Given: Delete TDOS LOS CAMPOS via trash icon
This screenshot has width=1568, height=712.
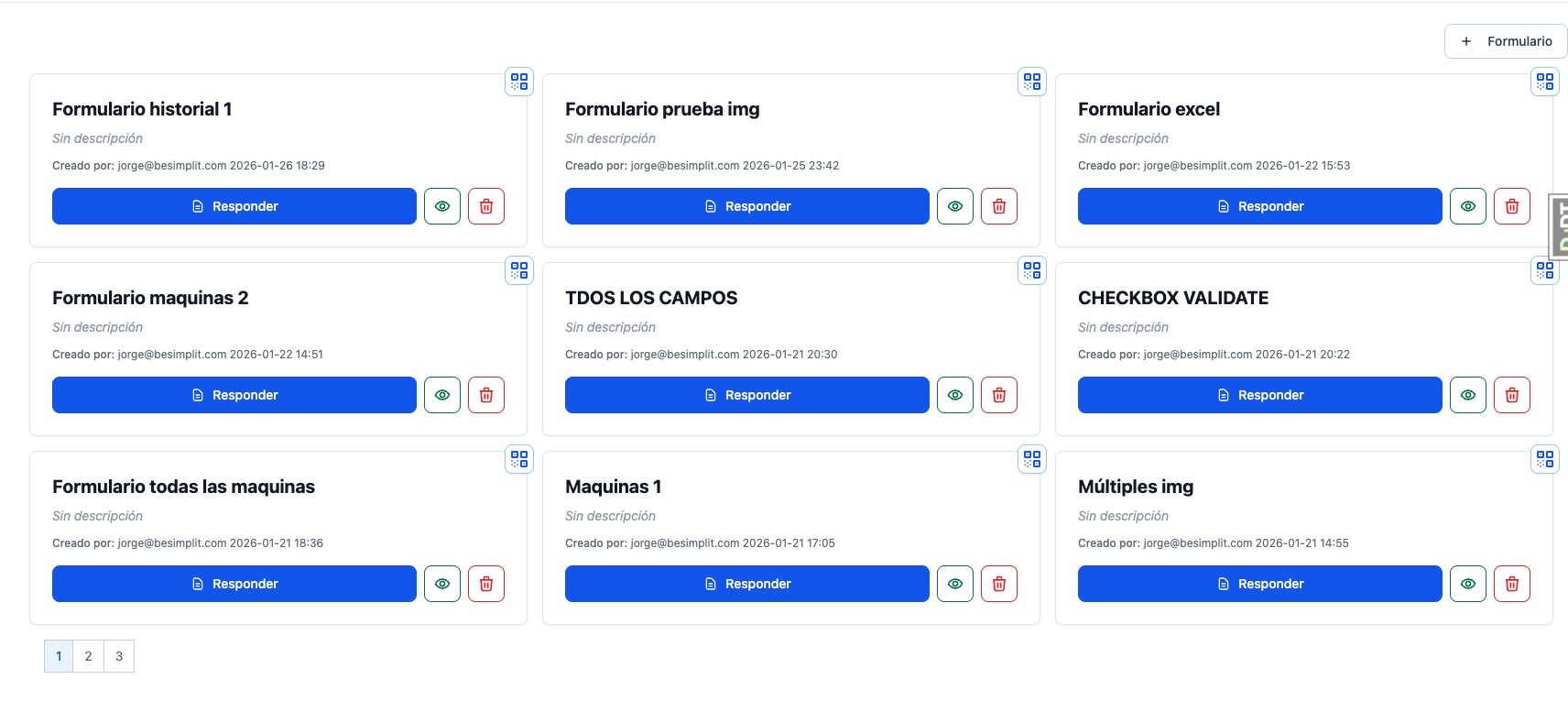Looking at the screenshot, I should point(999,394).
